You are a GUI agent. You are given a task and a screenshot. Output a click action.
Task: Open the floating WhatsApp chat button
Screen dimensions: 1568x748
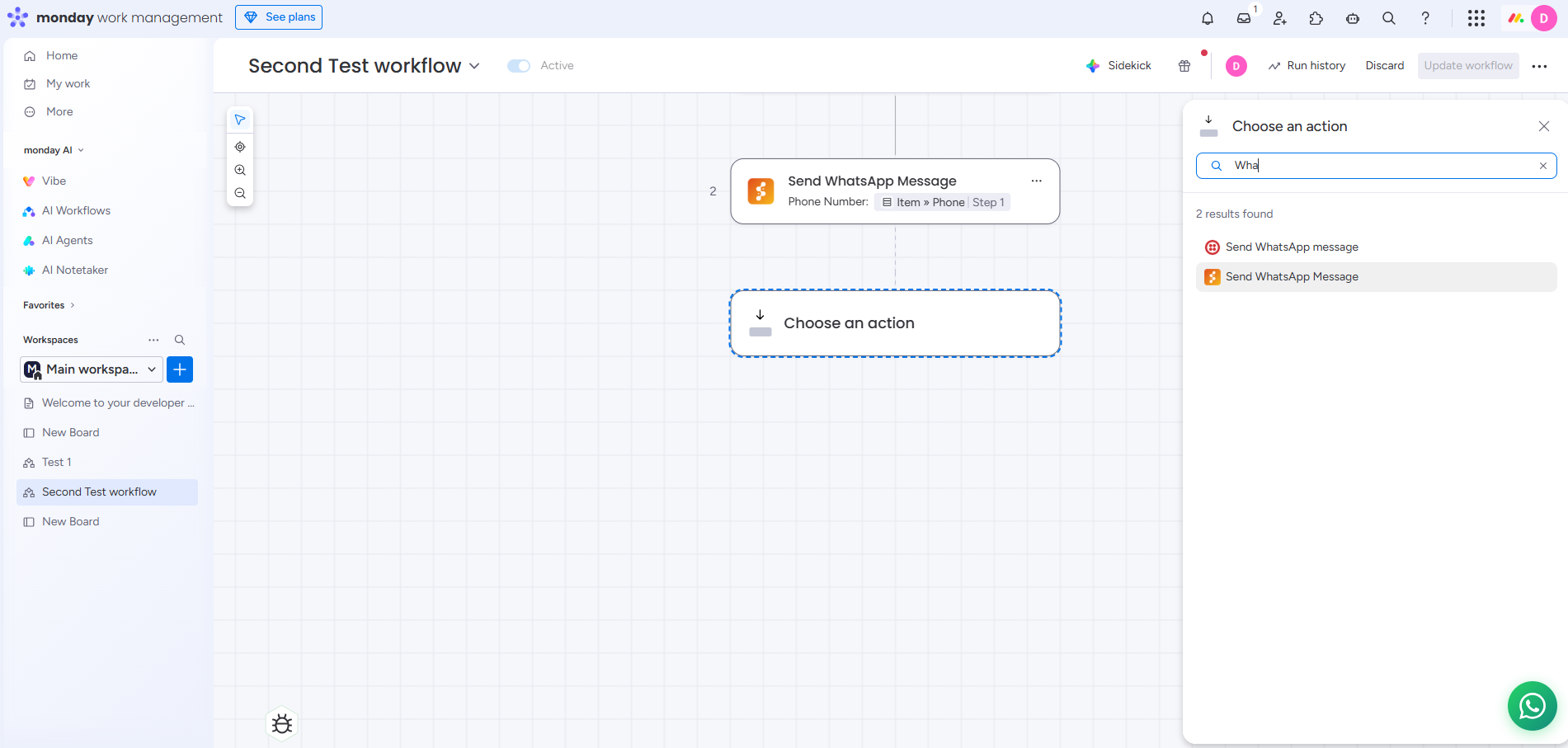point(1532,705)
